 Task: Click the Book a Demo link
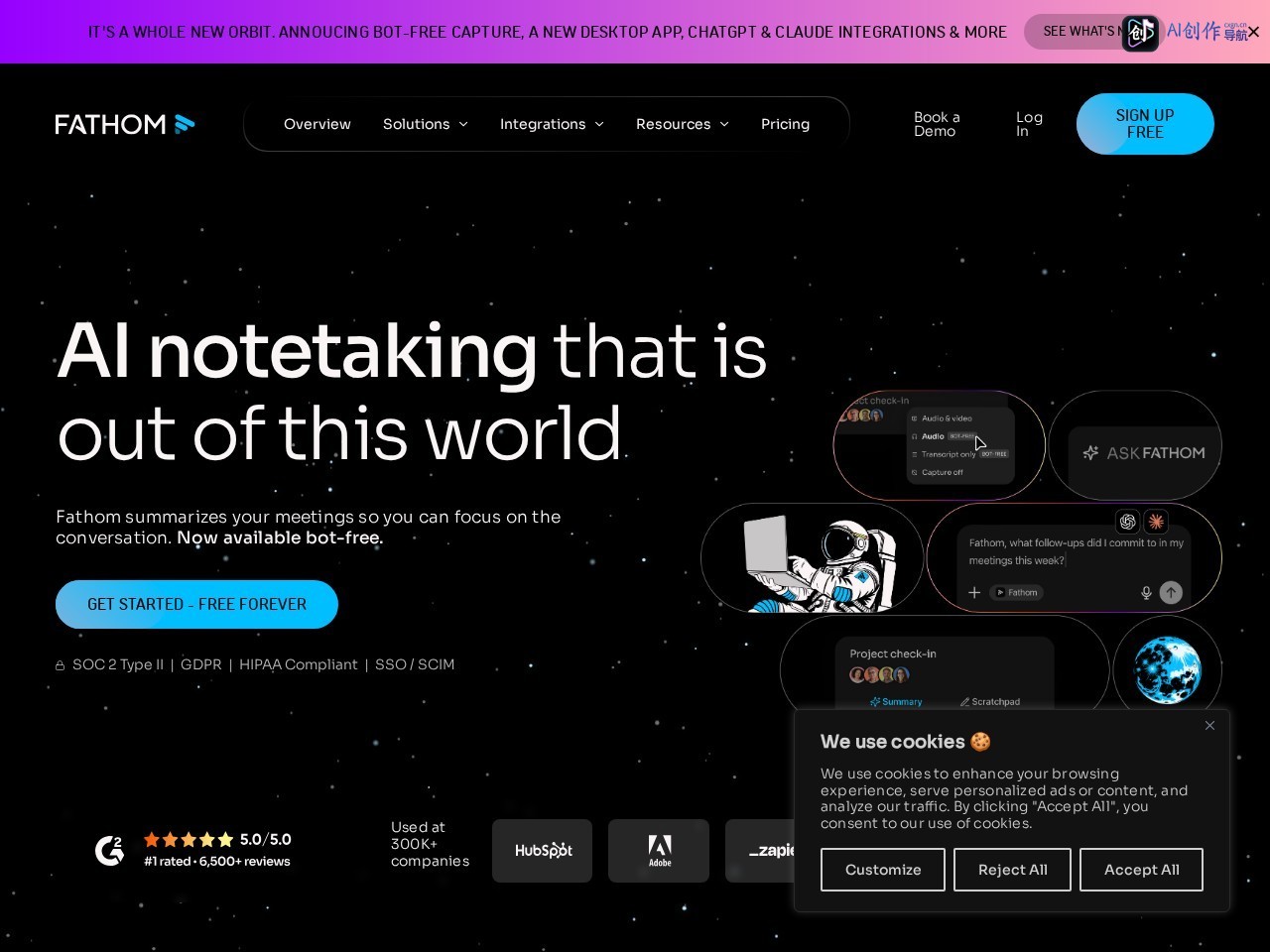937,124
